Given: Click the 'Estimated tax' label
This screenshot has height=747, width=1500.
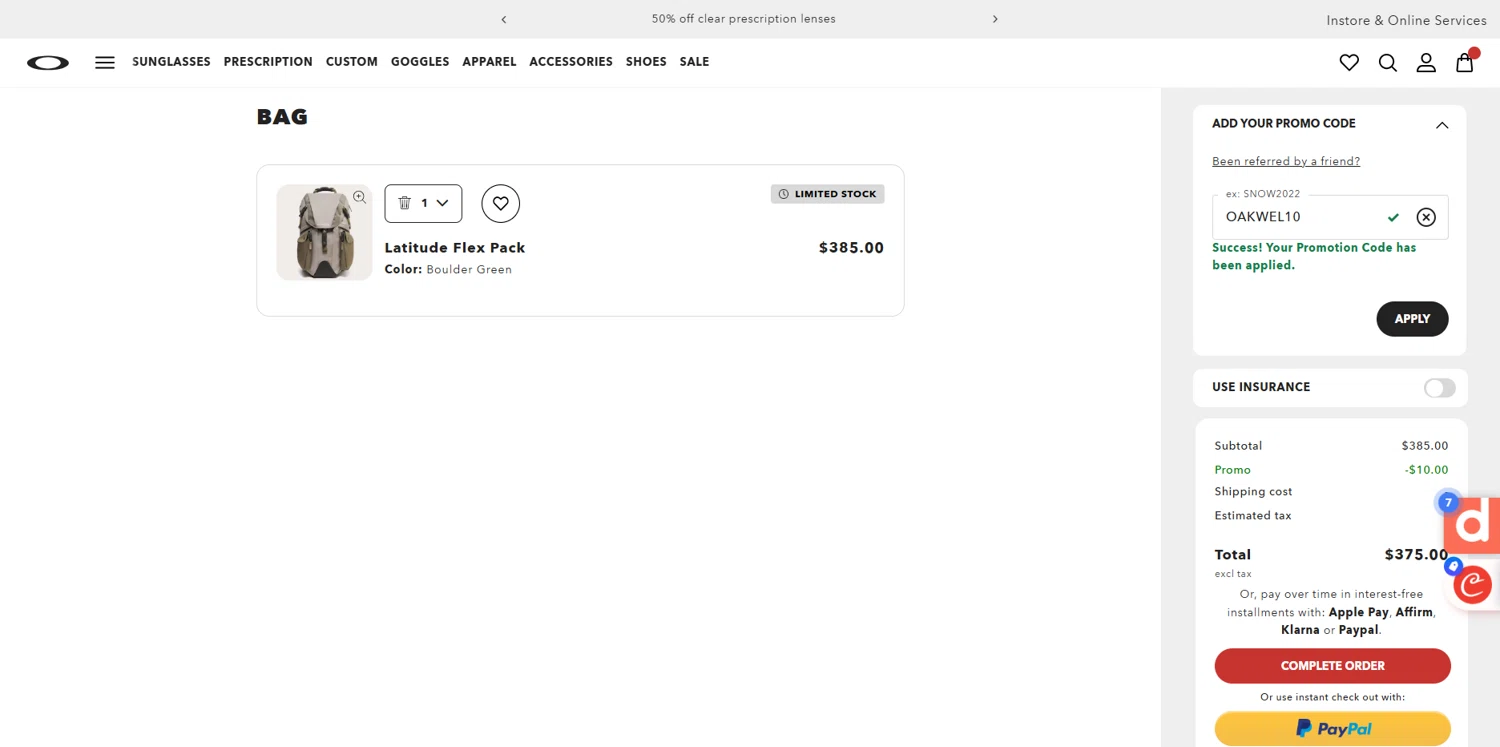Looking at the screenshot, I should 1253,516.
